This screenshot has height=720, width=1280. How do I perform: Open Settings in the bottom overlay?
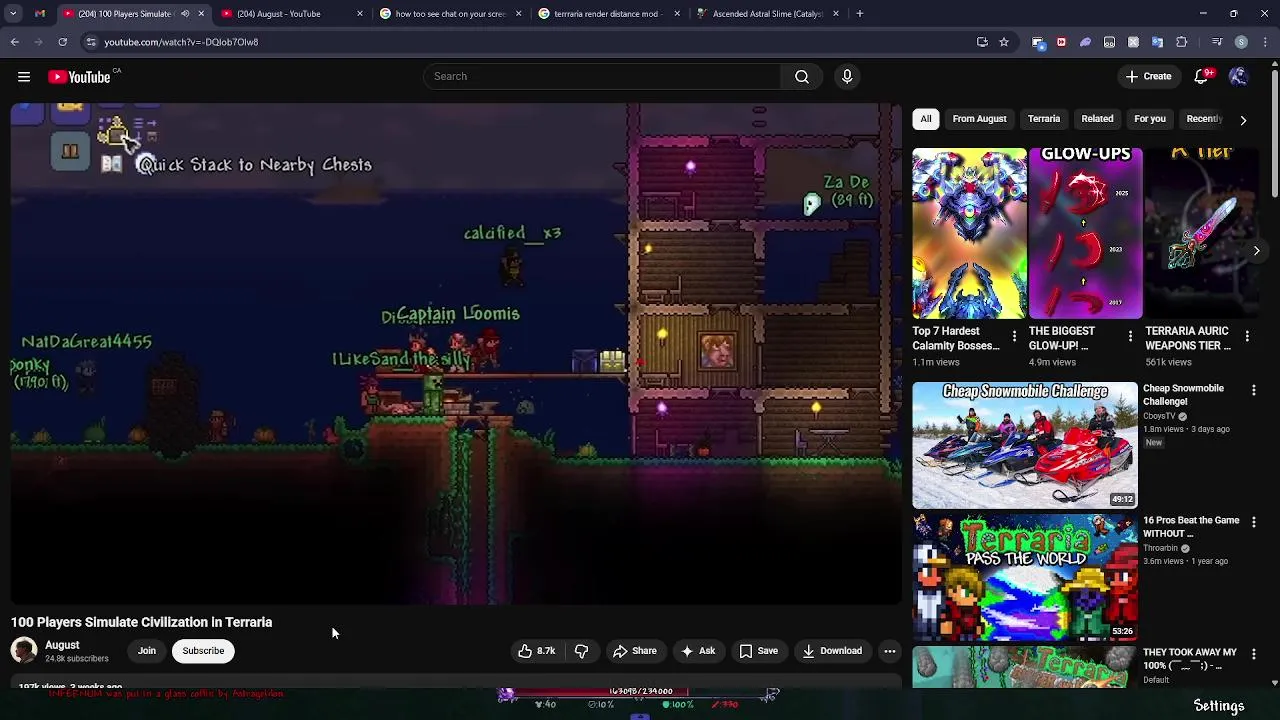(x=1219, y=706)
